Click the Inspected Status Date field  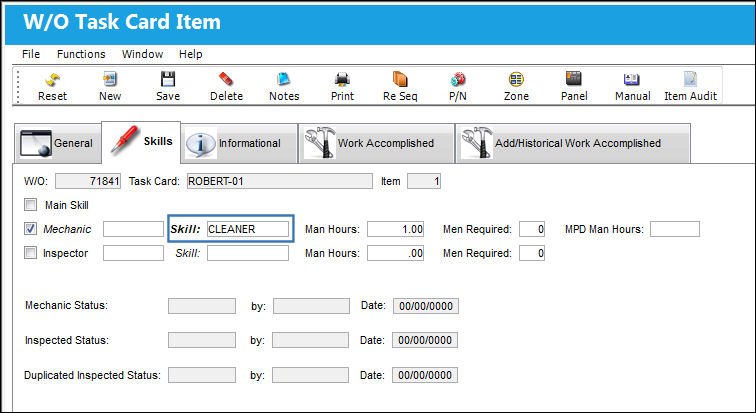(425, 340)
